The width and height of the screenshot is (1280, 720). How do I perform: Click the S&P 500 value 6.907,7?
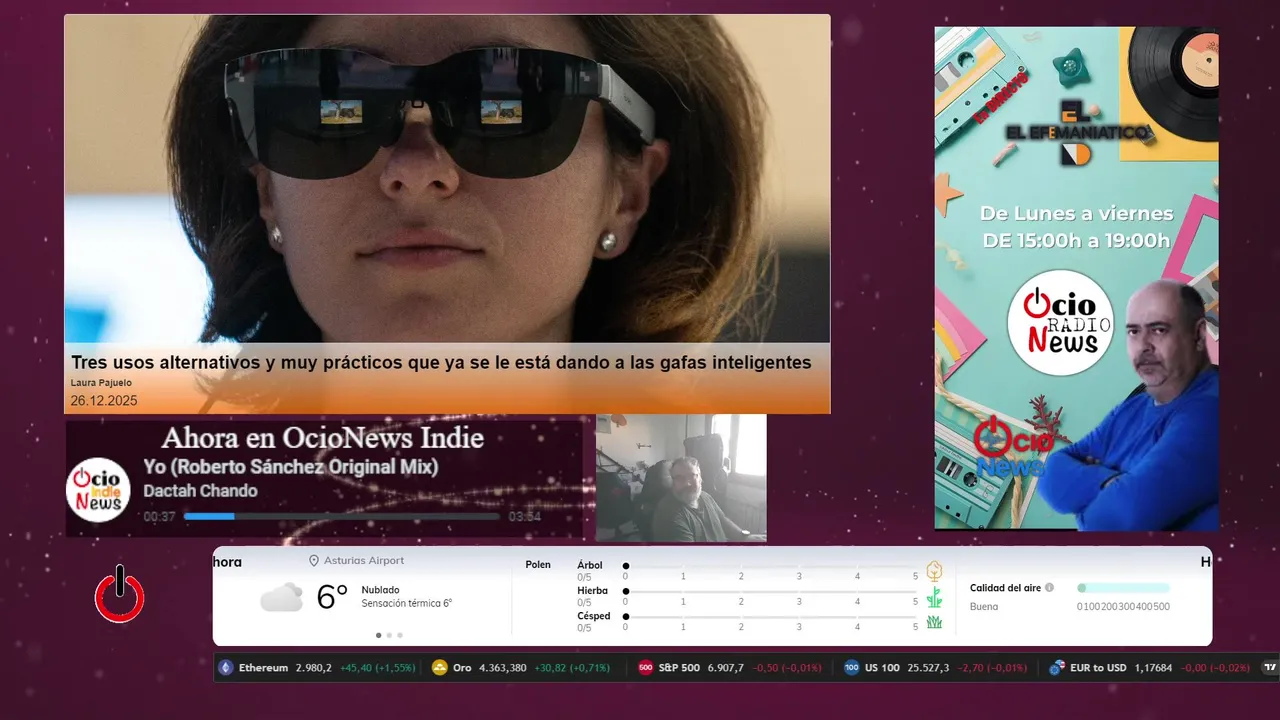pos(726,668)
